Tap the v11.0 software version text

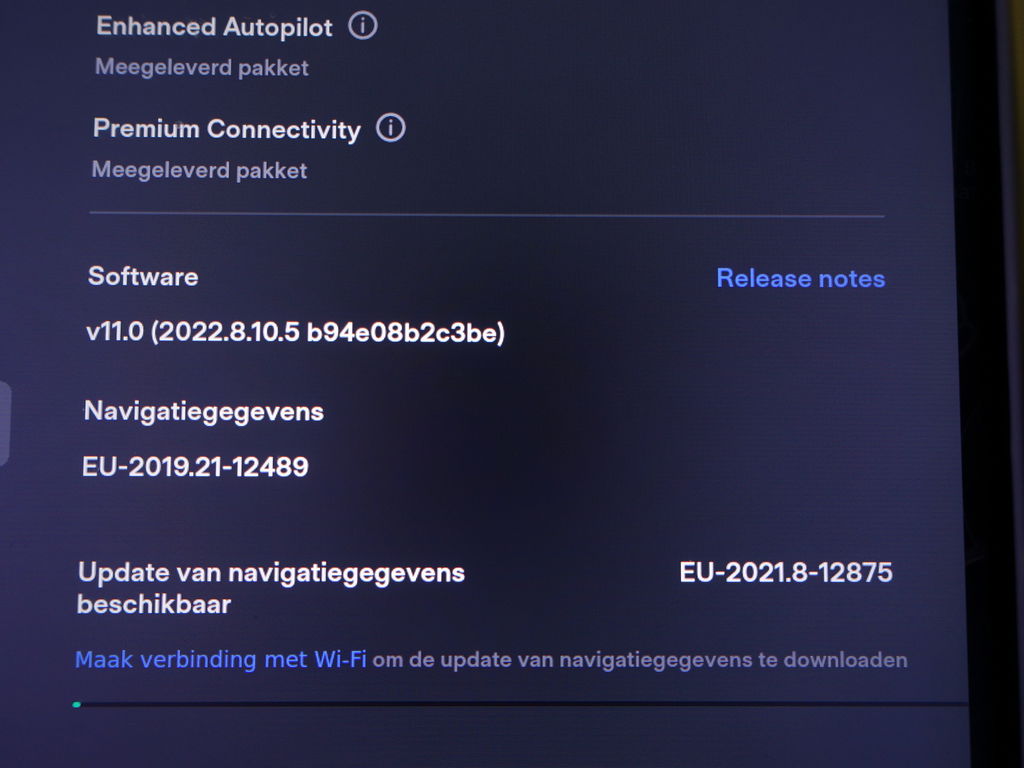114,331
